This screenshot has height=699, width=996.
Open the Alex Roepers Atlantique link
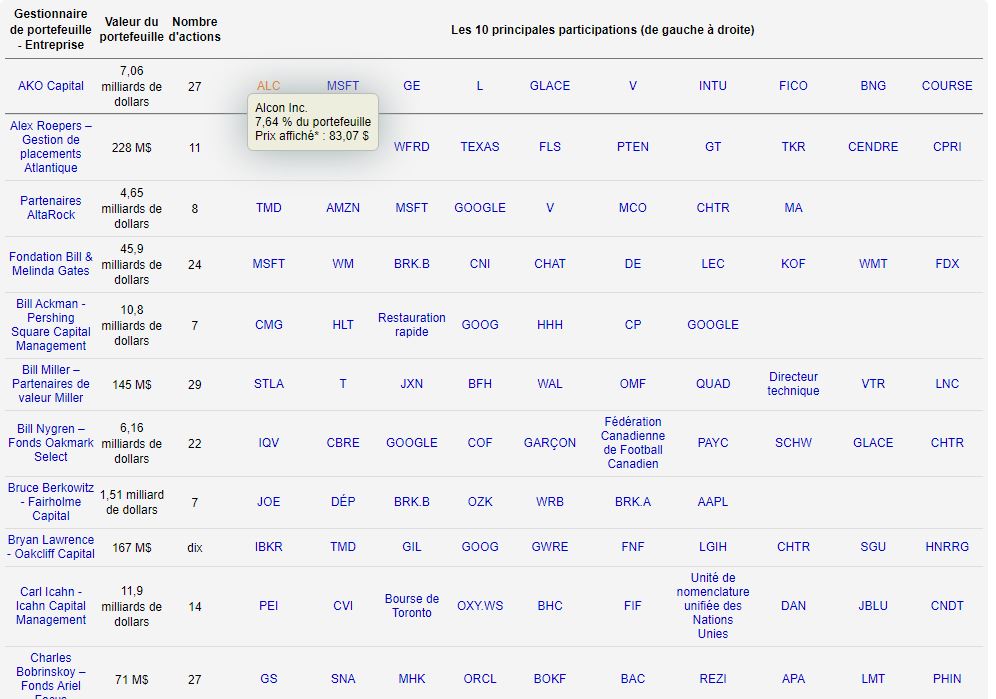click(50, 147)
